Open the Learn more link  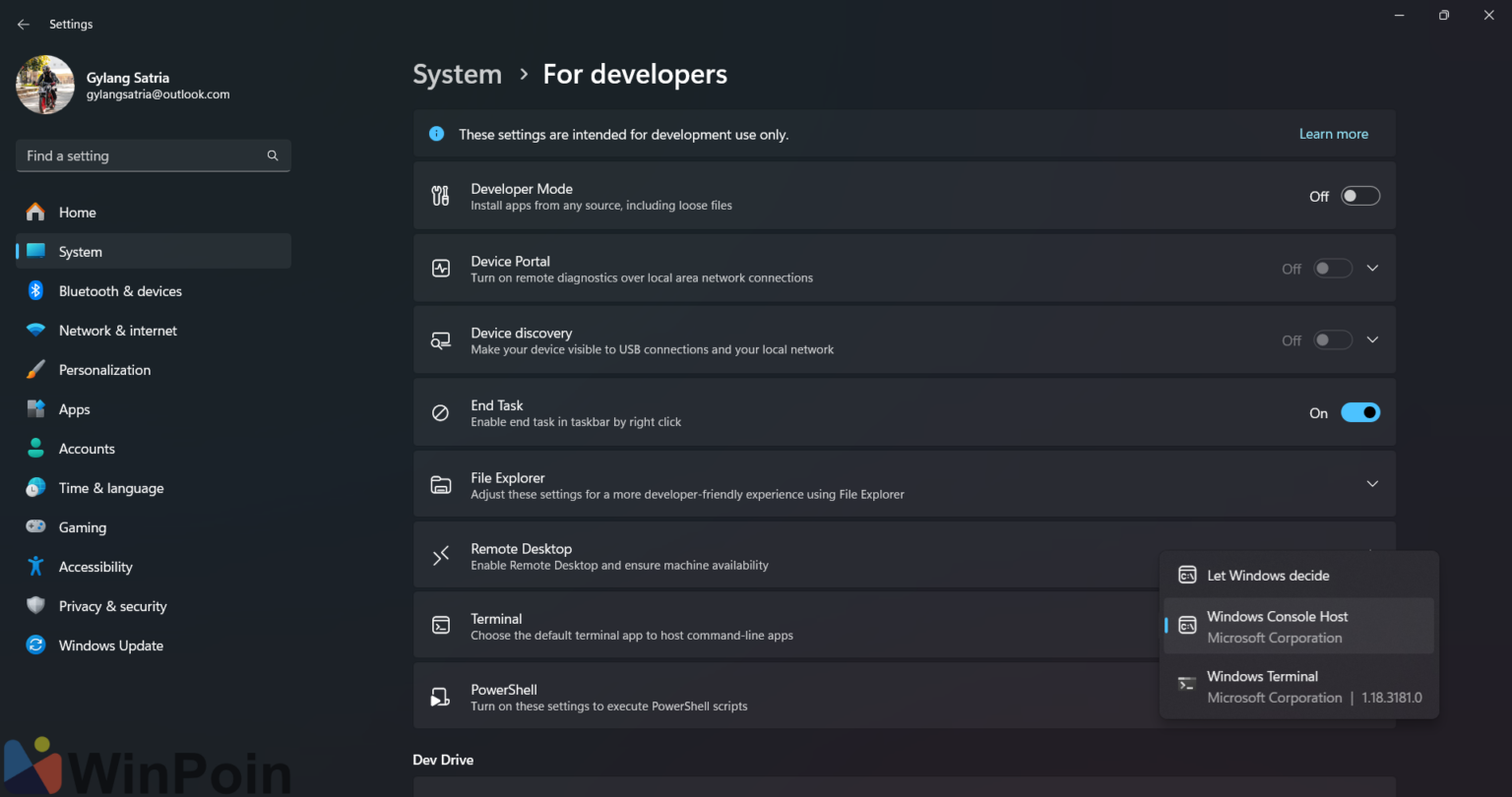click(x=1334, y=134)
